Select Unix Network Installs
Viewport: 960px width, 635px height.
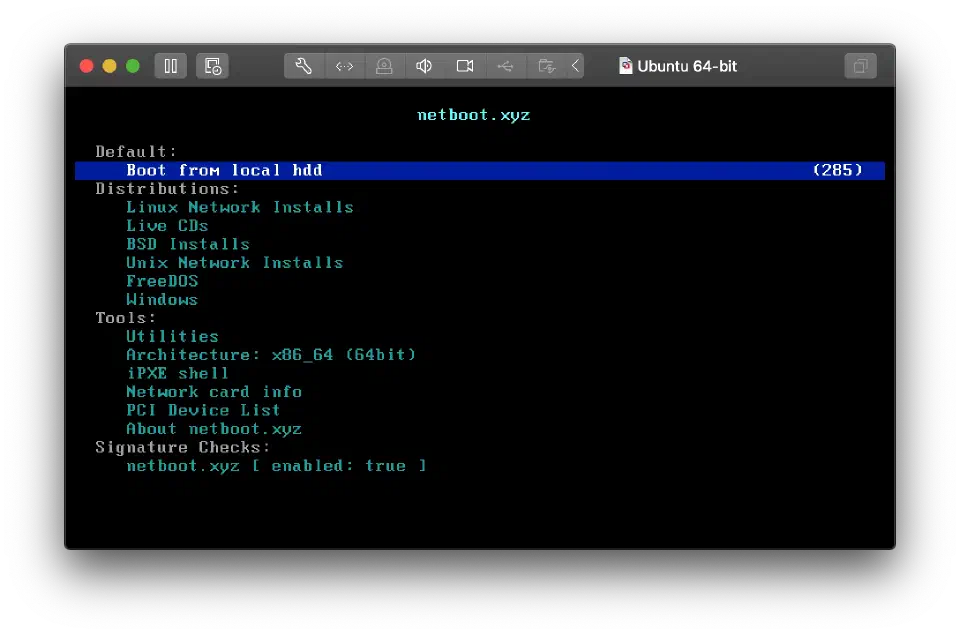coord(234,262)
